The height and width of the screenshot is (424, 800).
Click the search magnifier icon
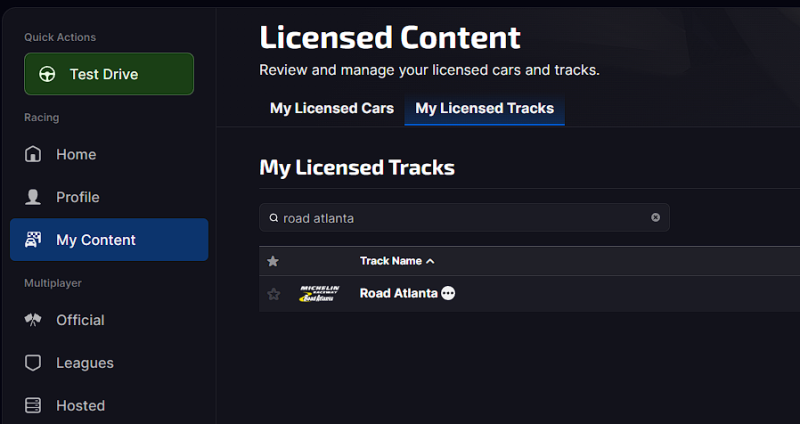[273, 218]
